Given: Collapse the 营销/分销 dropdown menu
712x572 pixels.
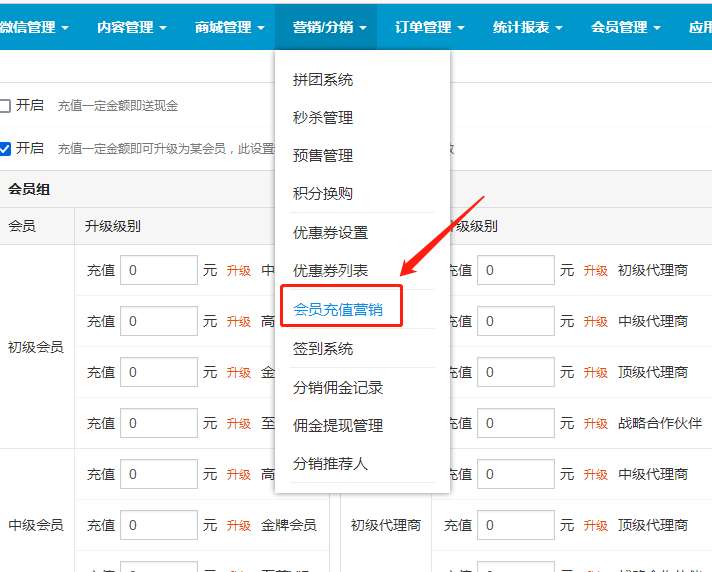Looking at the screenshot, I should [329, 27].
